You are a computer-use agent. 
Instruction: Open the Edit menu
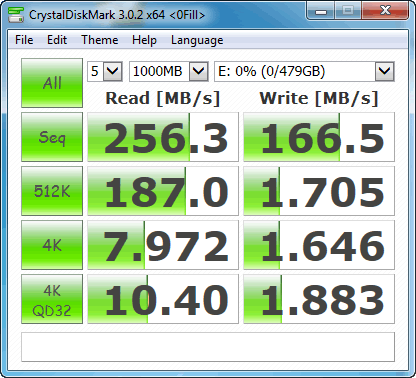pos(57,40)
